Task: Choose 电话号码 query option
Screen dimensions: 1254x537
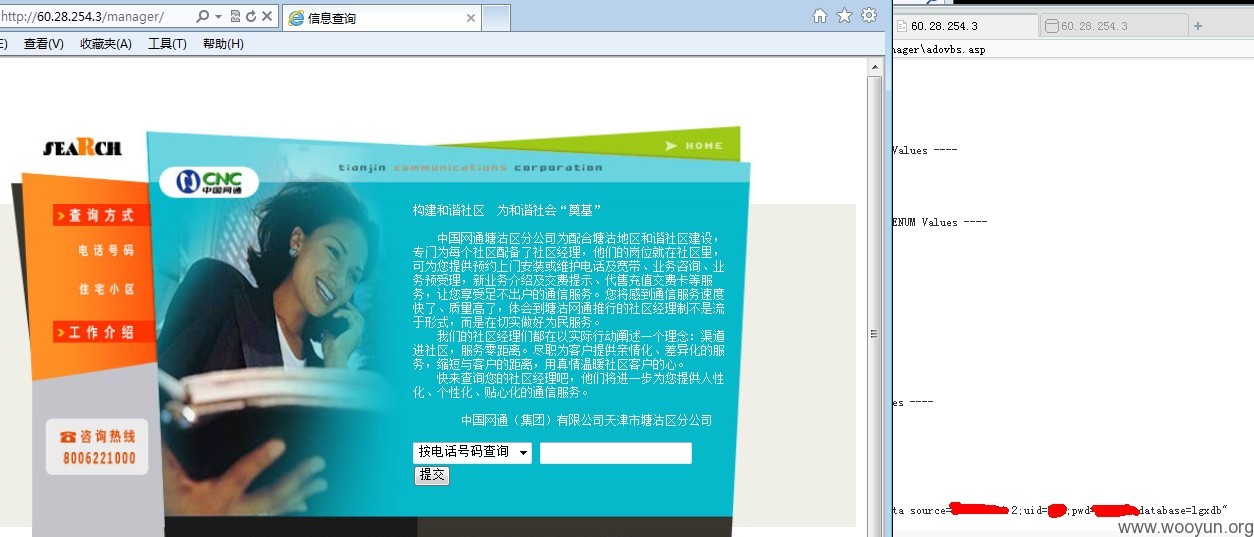Action: [x=106, y=251]
